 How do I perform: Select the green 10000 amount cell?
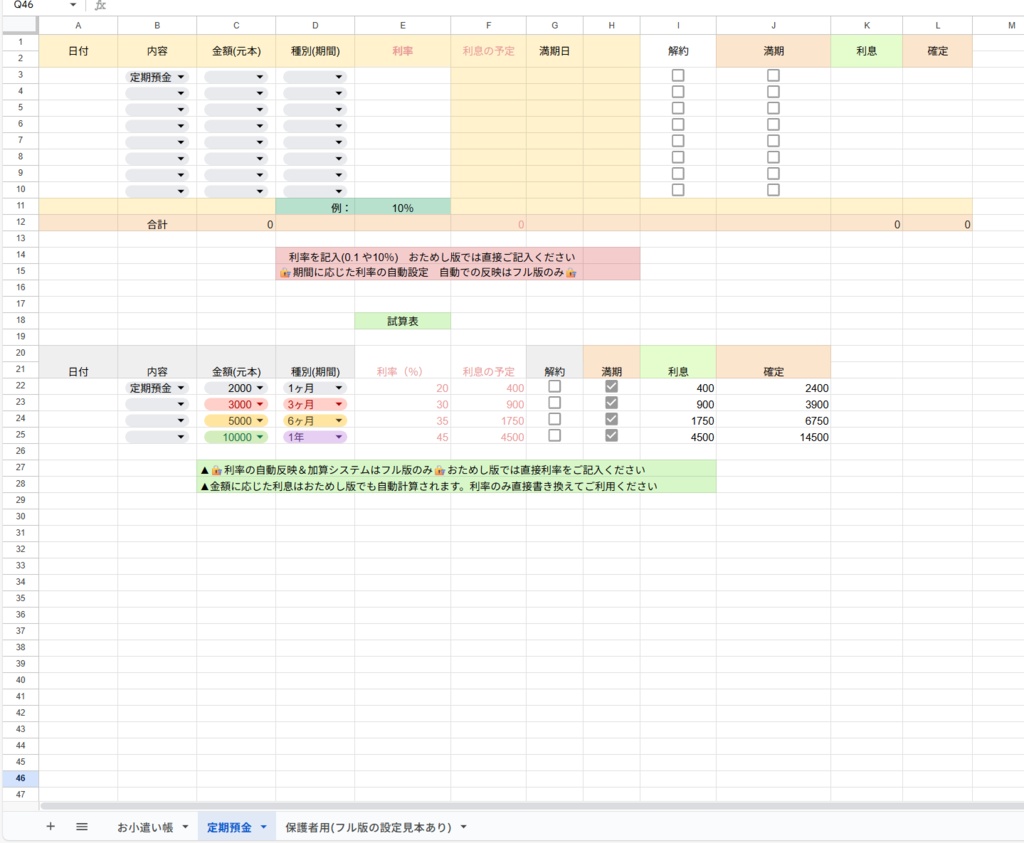(x=236, y=437)
